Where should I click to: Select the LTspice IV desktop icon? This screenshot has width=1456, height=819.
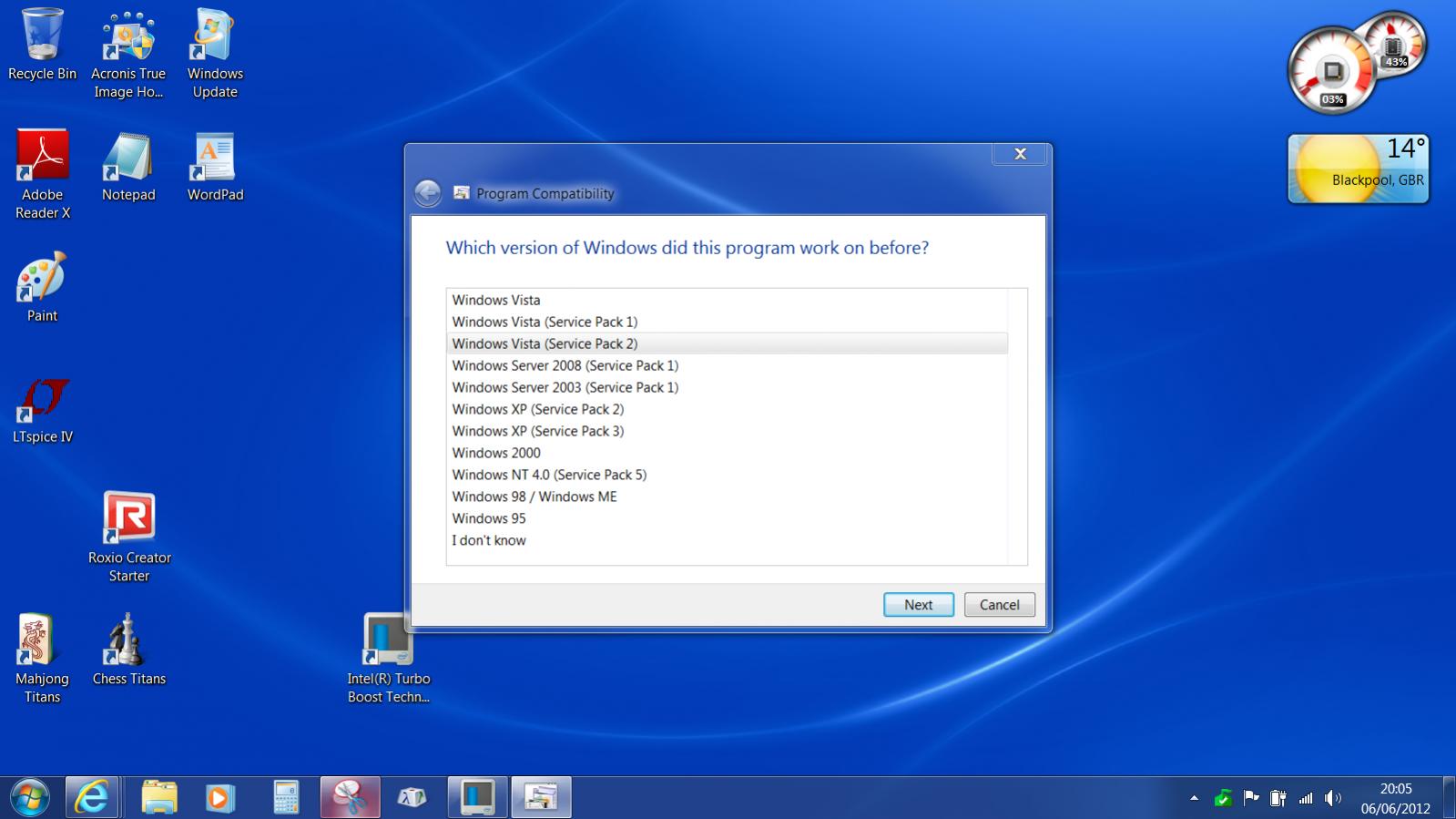[42, 410]
